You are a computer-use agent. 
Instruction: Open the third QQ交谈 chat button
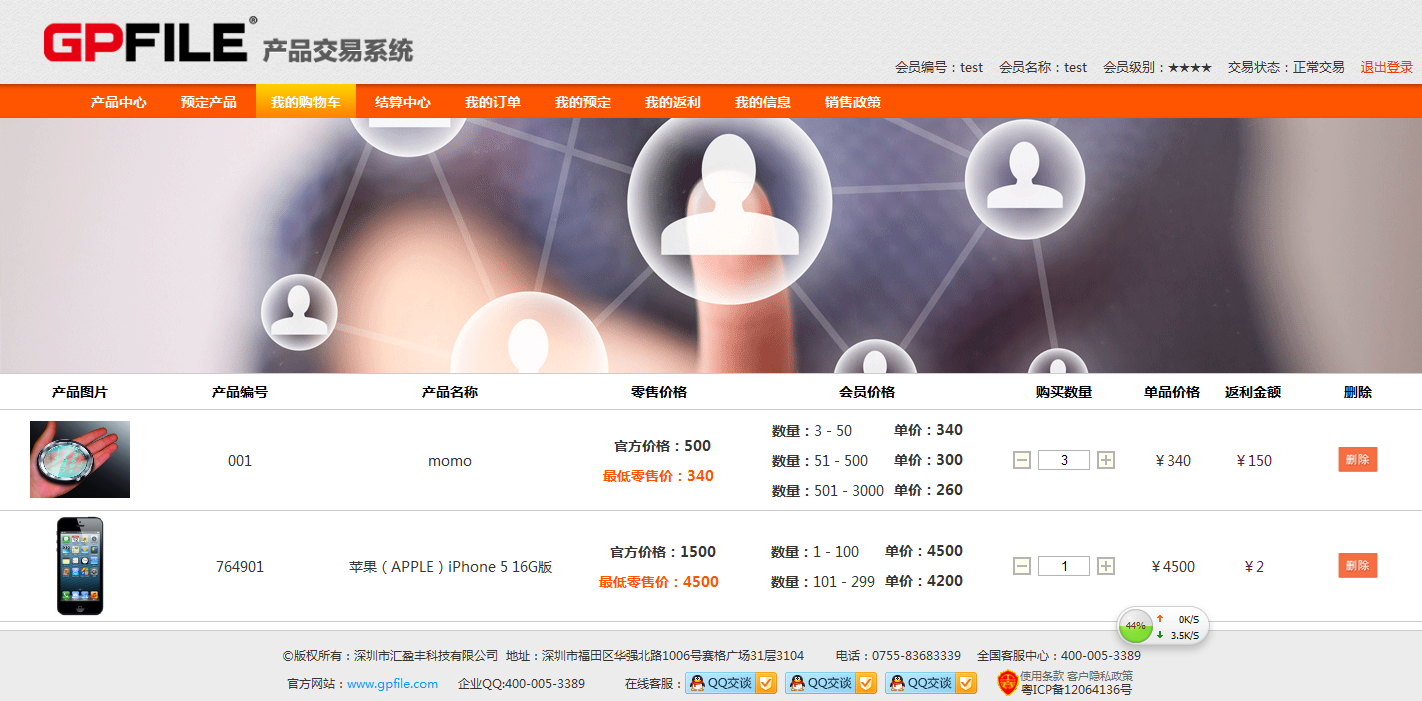931,683
